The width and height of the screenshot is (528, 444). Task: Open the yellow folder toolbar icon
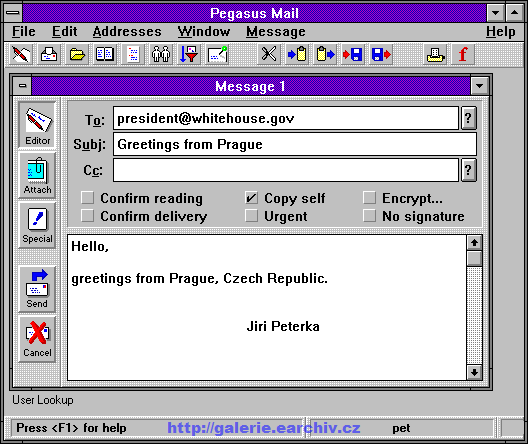[77, 54]
